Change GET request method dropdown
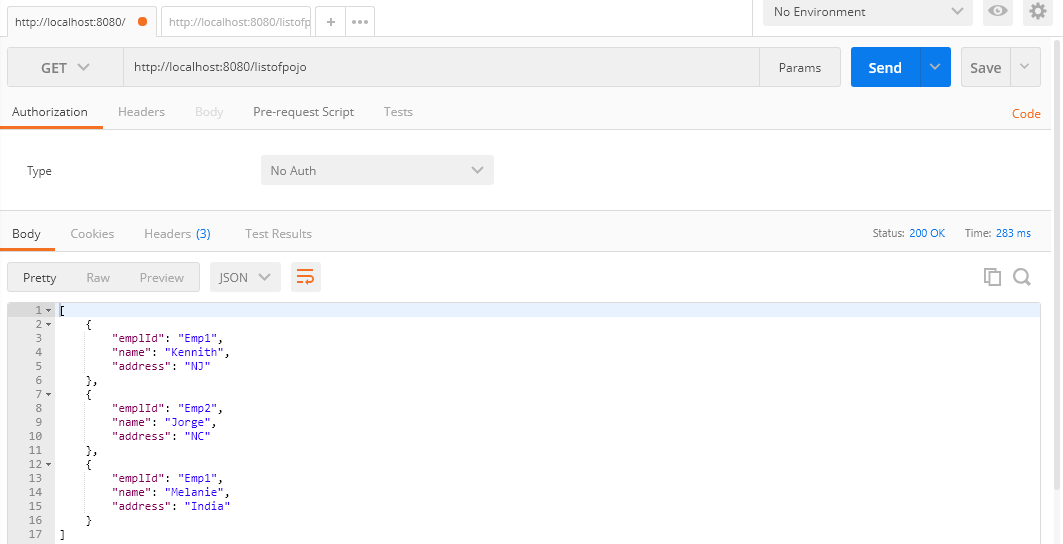1063x544 pixels. tap(65, 67)
